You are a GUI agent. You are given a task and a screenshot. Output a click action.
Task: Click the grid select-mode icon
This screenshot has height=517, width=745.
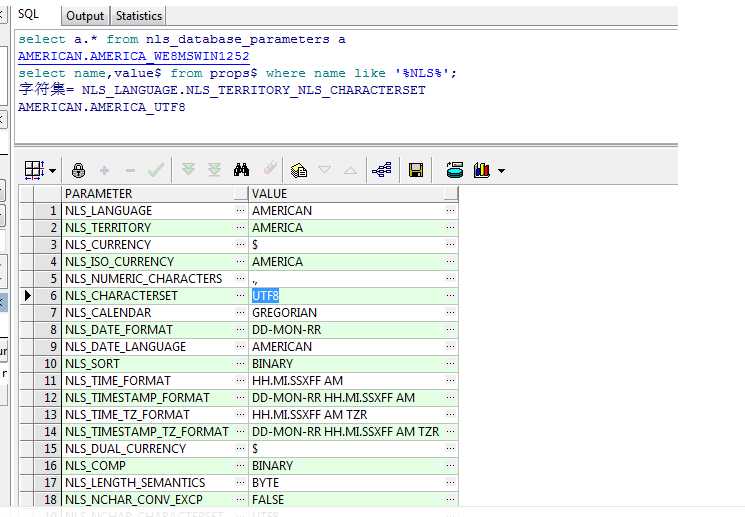point(34,170)
